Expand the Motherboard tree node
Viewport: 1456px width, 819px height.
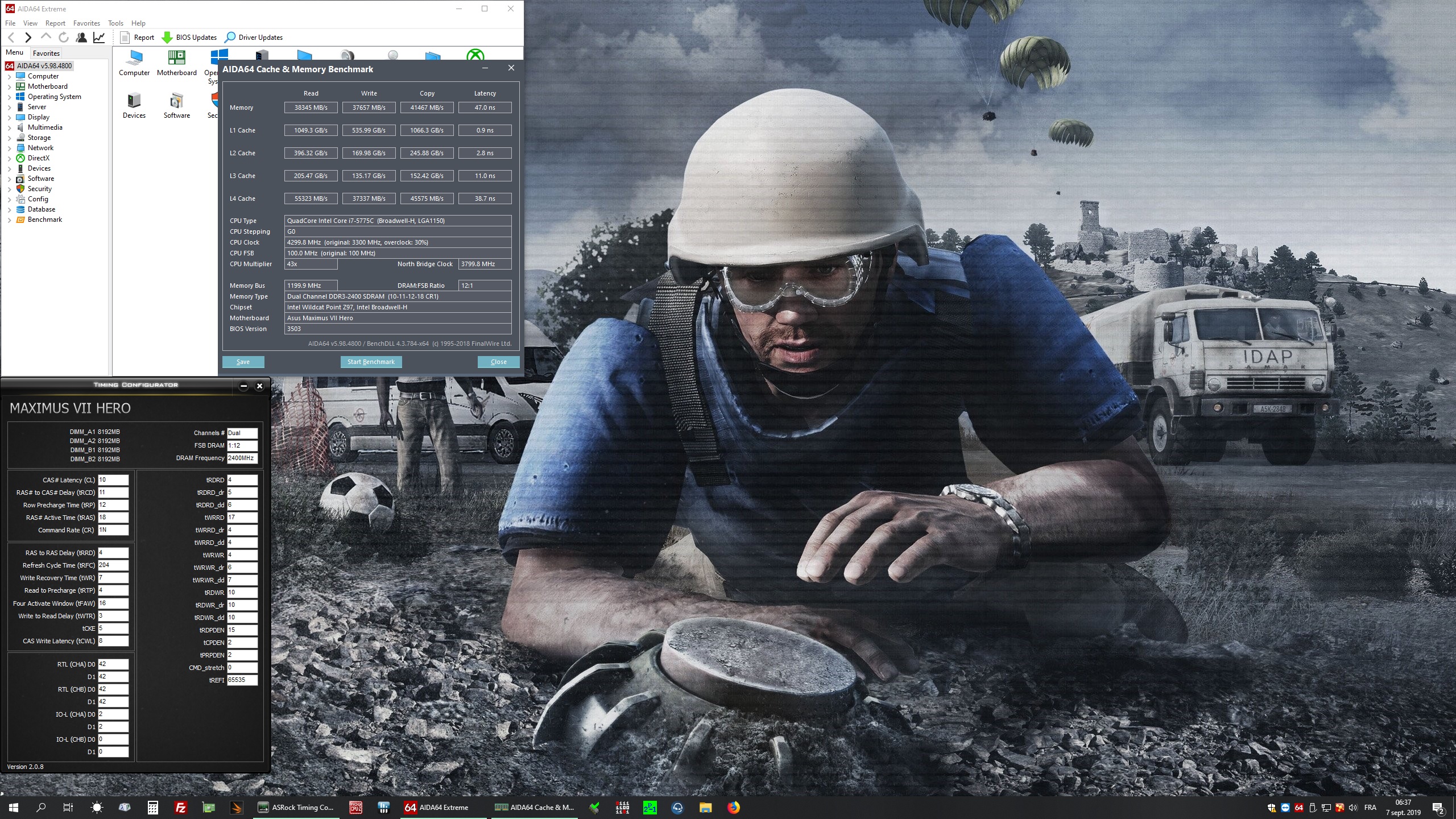[x=9, y=87]
